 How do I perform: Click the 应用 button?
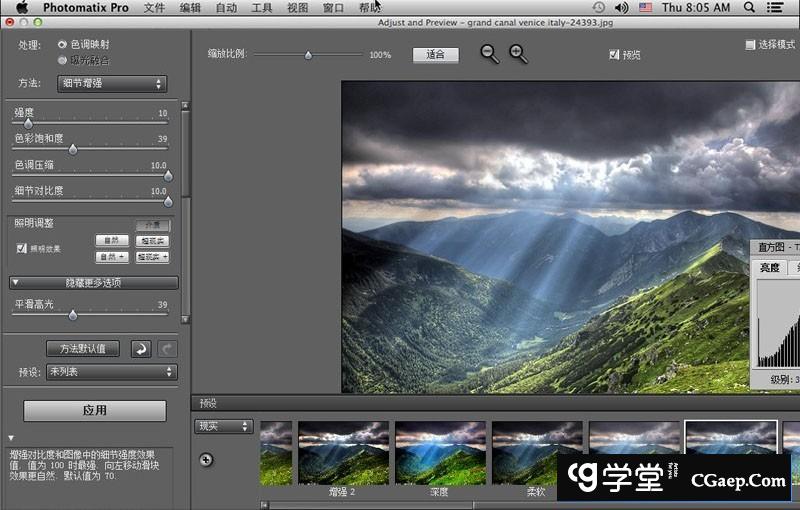[95, 410]
